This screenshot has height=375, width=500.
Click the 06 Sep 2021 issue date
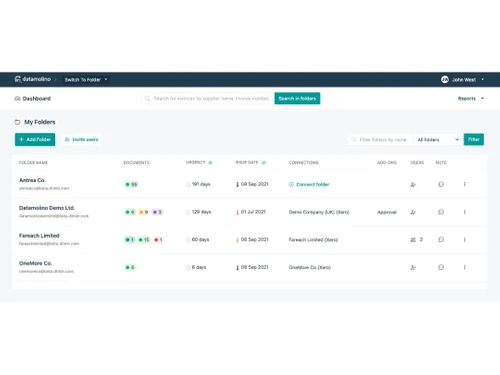click(x=255, y=239)
